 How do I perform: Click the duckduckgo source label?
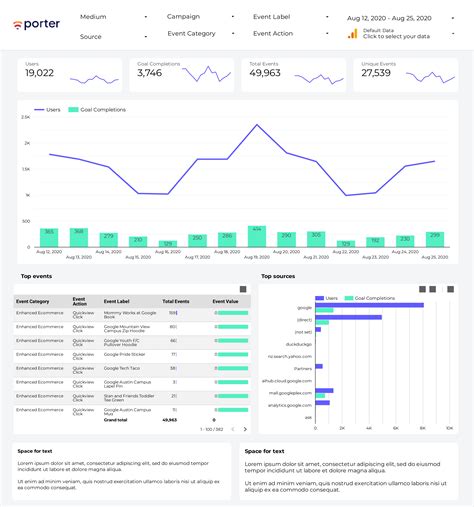click(299, 344)
